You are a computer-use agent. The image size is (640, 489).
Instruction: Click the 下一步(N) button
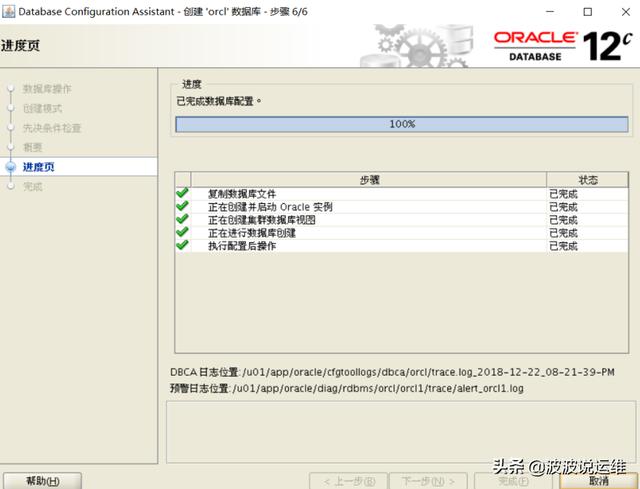(428, 481)
